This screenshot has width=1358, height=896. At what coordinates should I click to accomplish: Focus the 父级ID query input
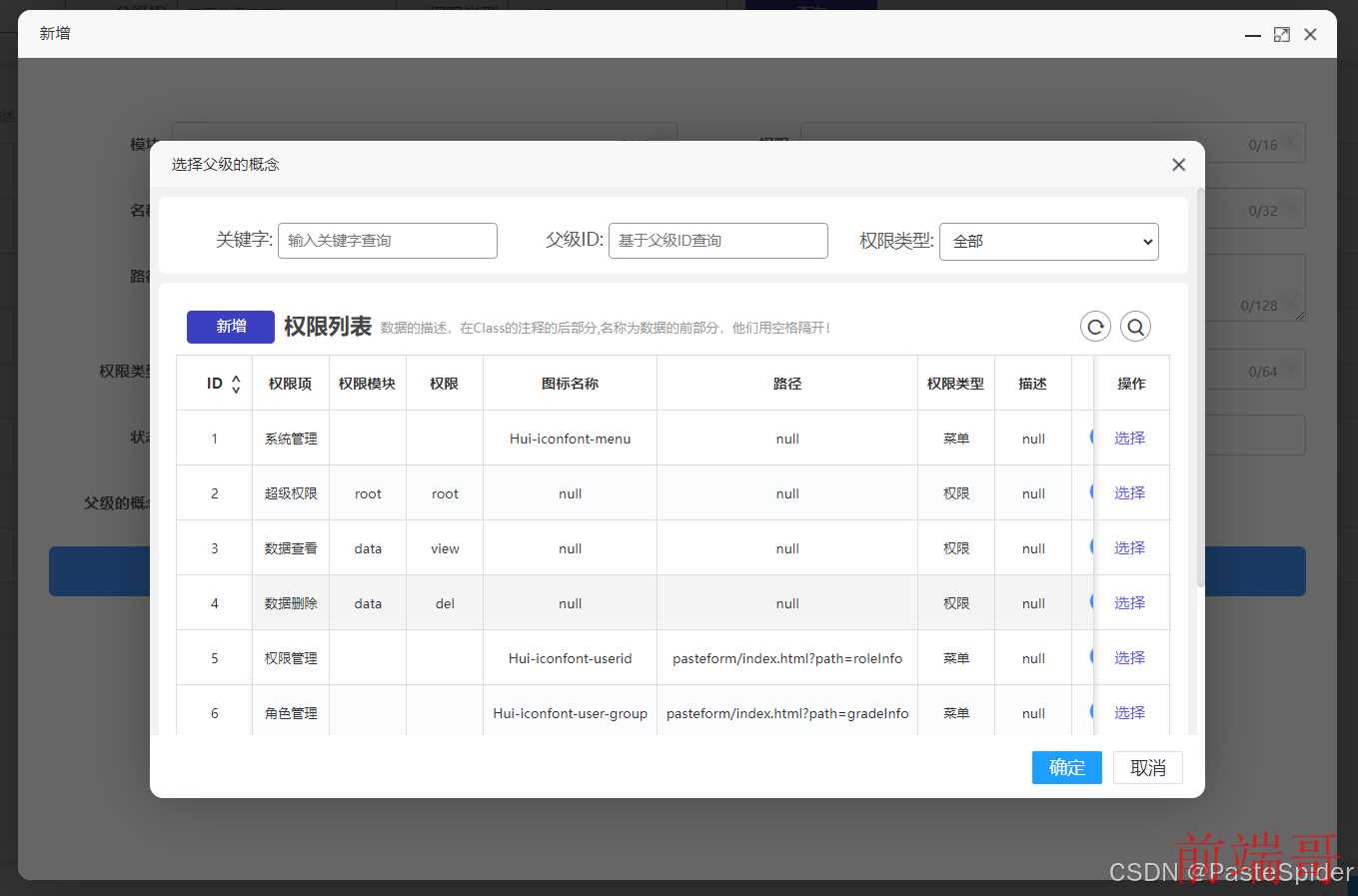(718, 241)
